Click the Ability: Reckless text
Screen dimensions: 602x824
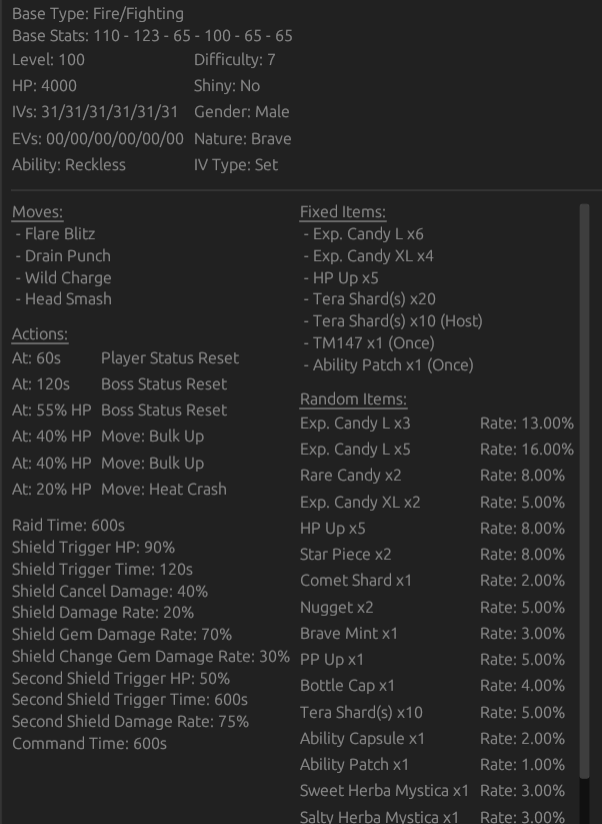click(x=69, y=165)
